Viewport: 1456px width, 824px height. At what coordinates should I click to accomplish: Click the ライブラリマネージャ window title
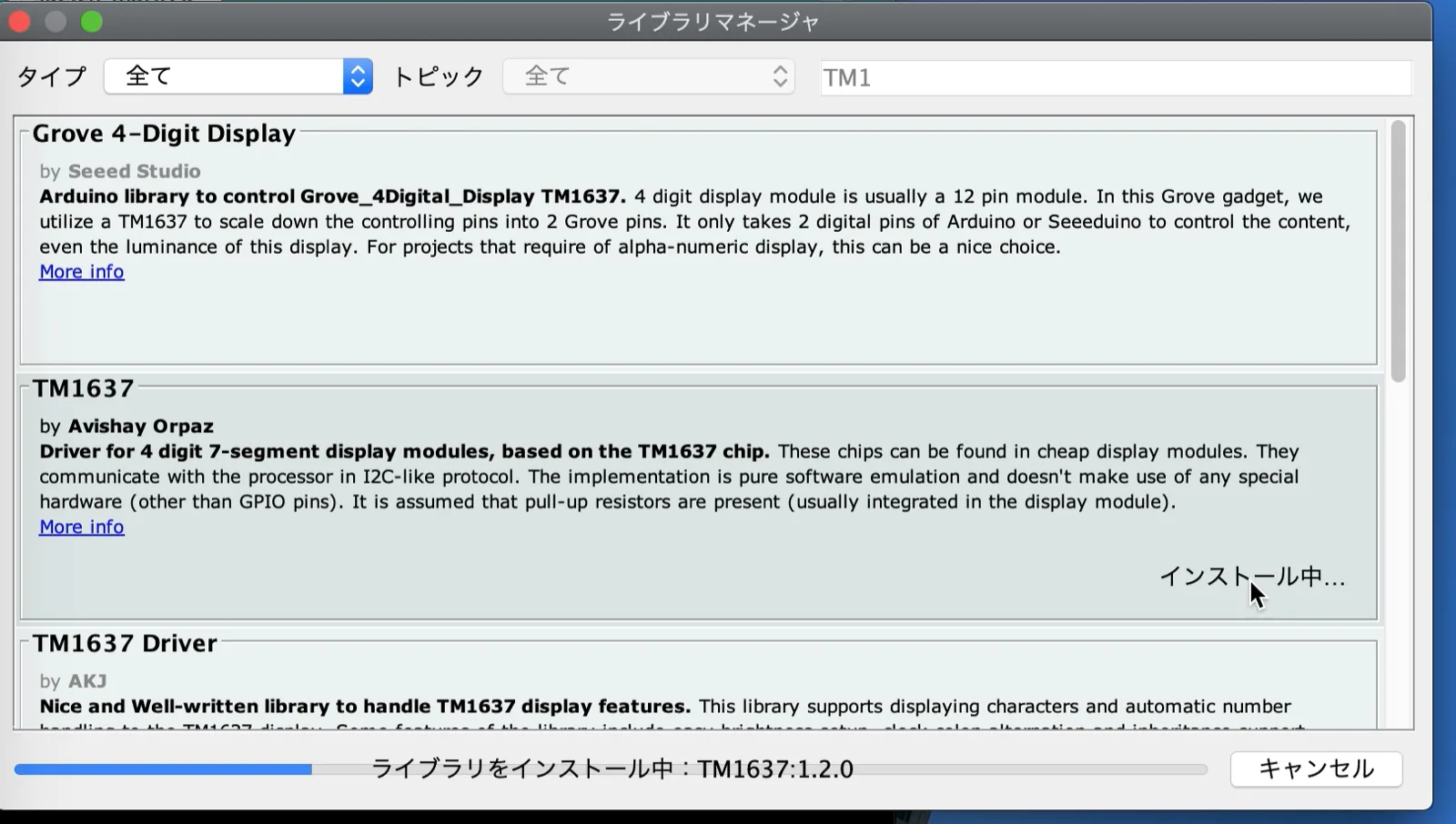[713, 22]
